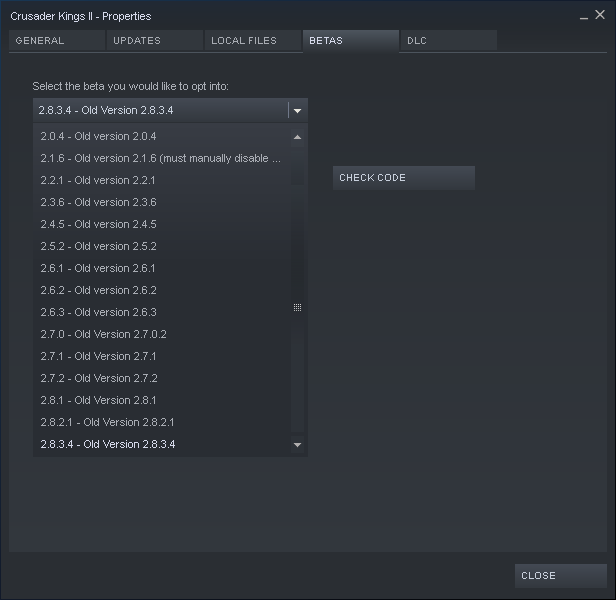
Task: Click the beta combo box showing 2.8.3.4
Action: (170, 110)
